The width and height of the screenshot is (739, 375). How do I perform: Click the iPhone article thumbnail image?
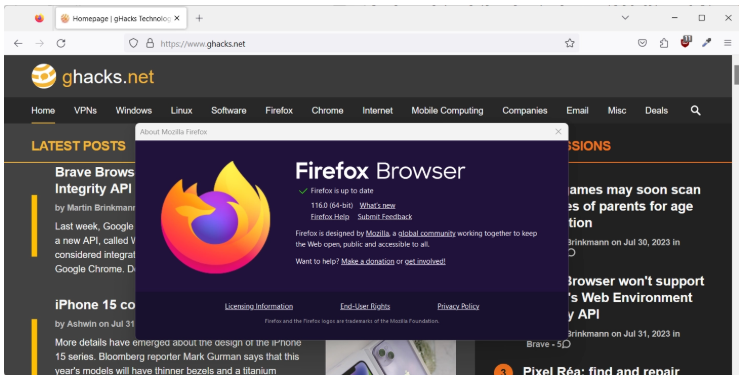pos(391,358)
